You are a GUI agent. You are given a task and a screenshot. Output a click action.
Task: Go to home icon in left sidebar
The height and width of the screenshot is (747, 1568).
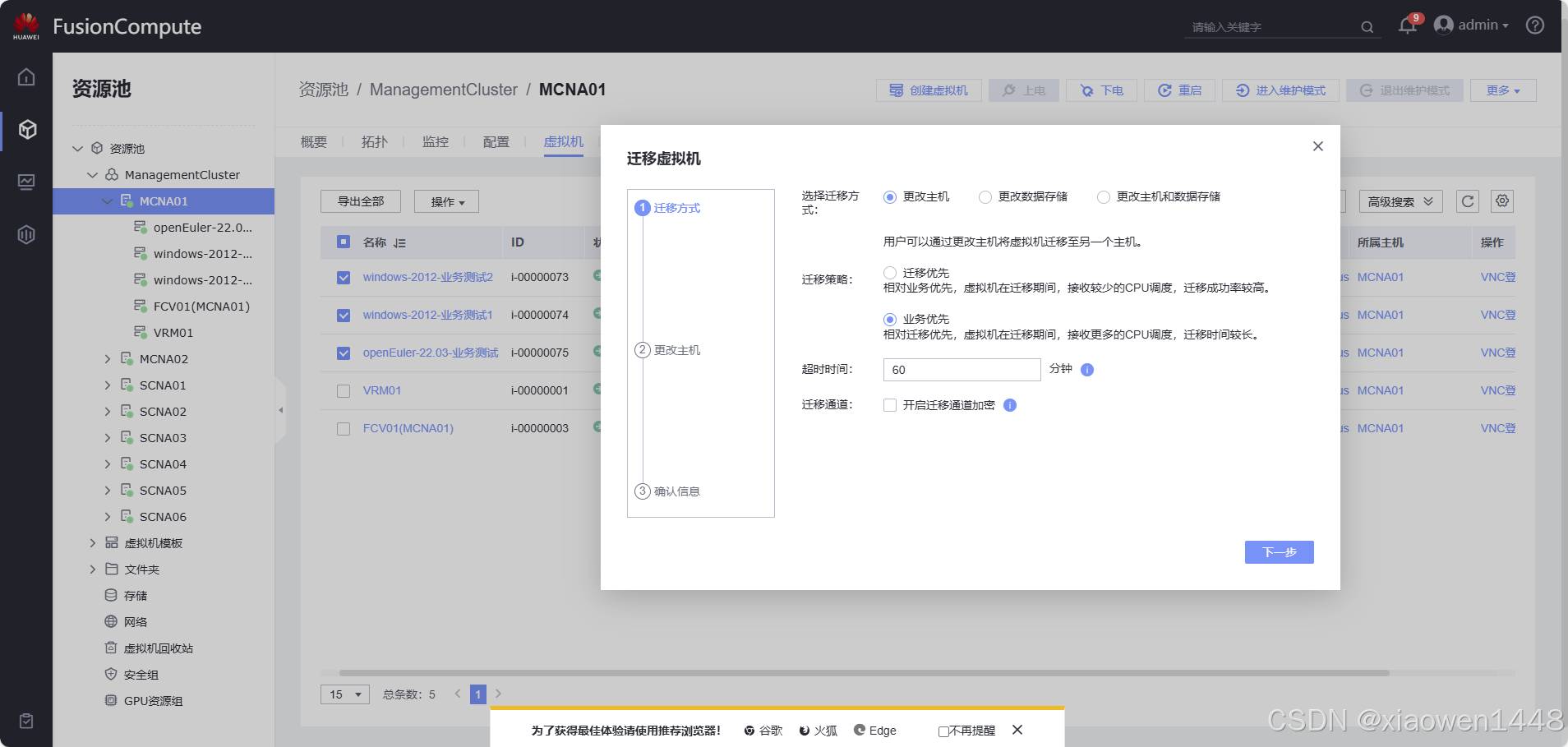[26, 77]
